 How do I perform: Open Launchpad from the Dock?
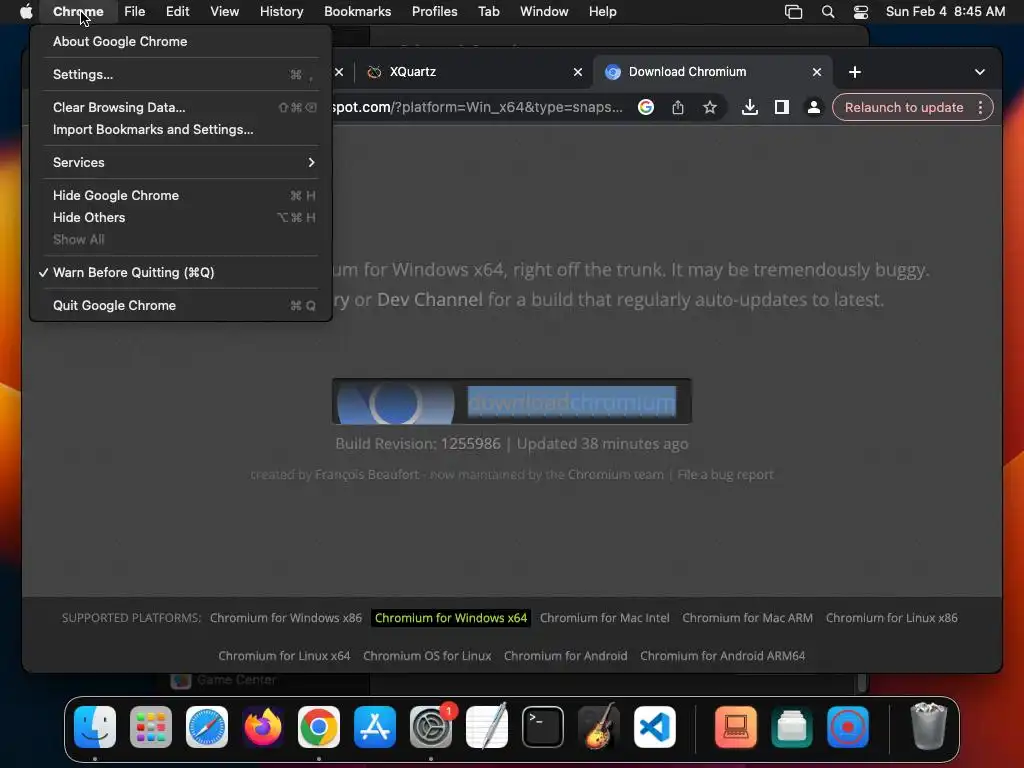point(151,727)
